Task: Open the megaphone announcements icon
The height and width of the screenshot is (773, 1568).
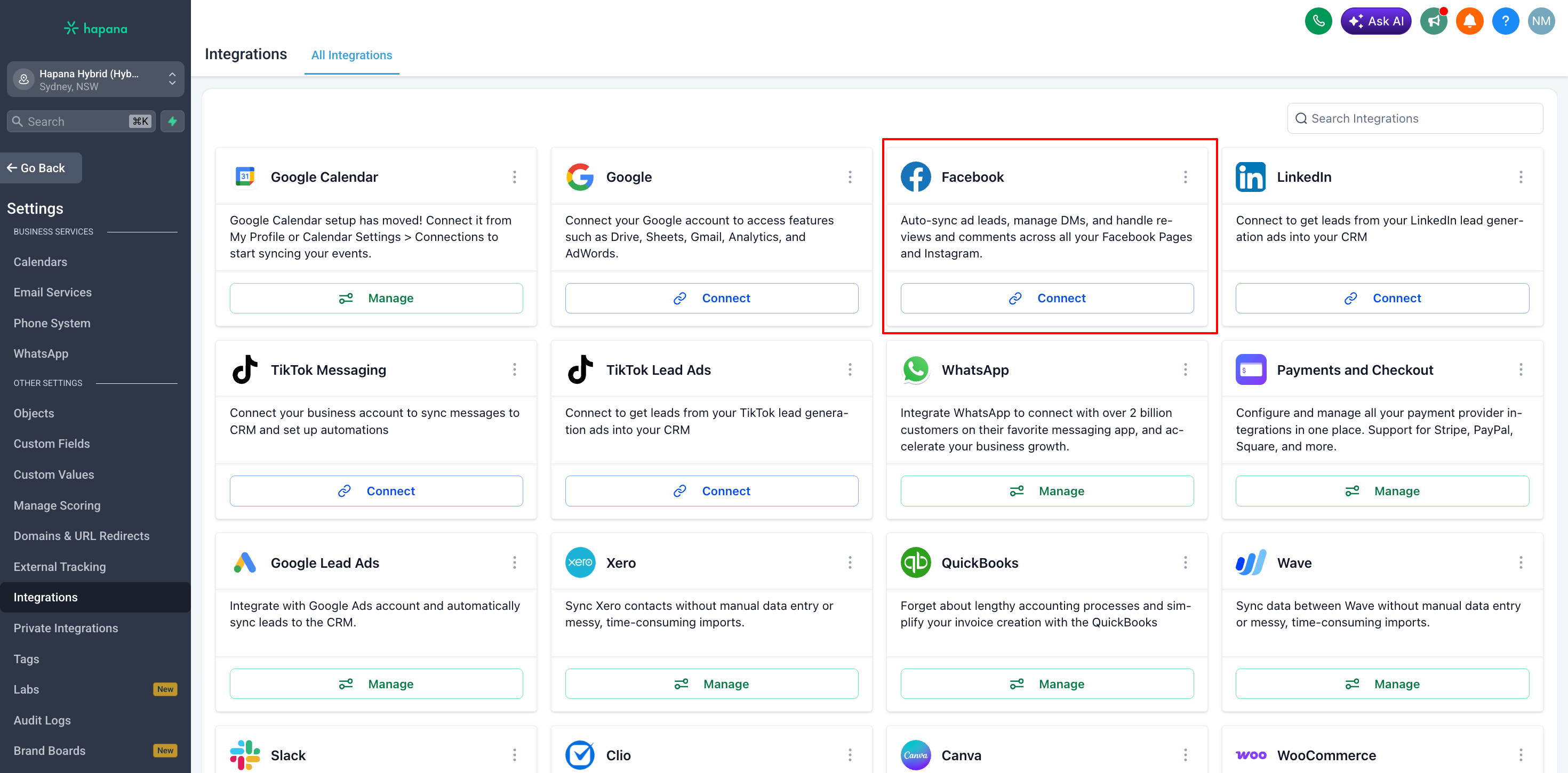Action: coord(1434,21)
